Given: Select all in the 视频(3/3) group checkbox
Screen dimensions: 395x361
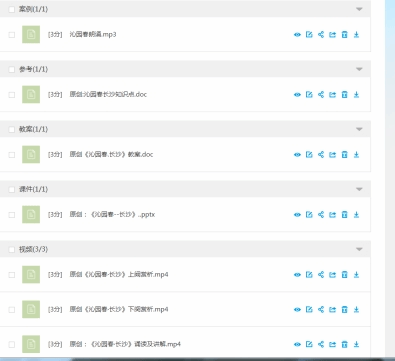Looking at the screenshot, I should pyautogui.click(x=12, y=249).
